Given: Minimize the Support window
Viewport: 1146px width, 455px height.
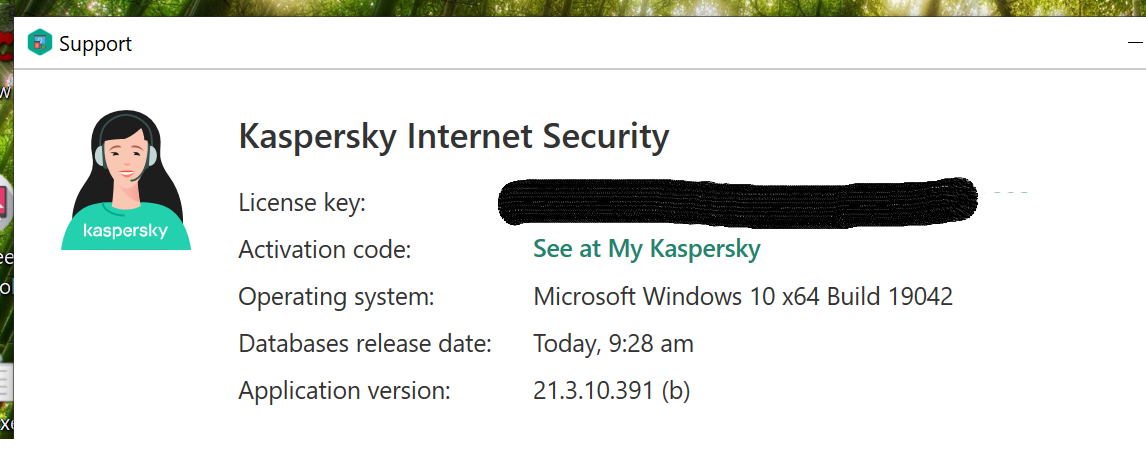Looking at the screenshot, I should 1134,44.
